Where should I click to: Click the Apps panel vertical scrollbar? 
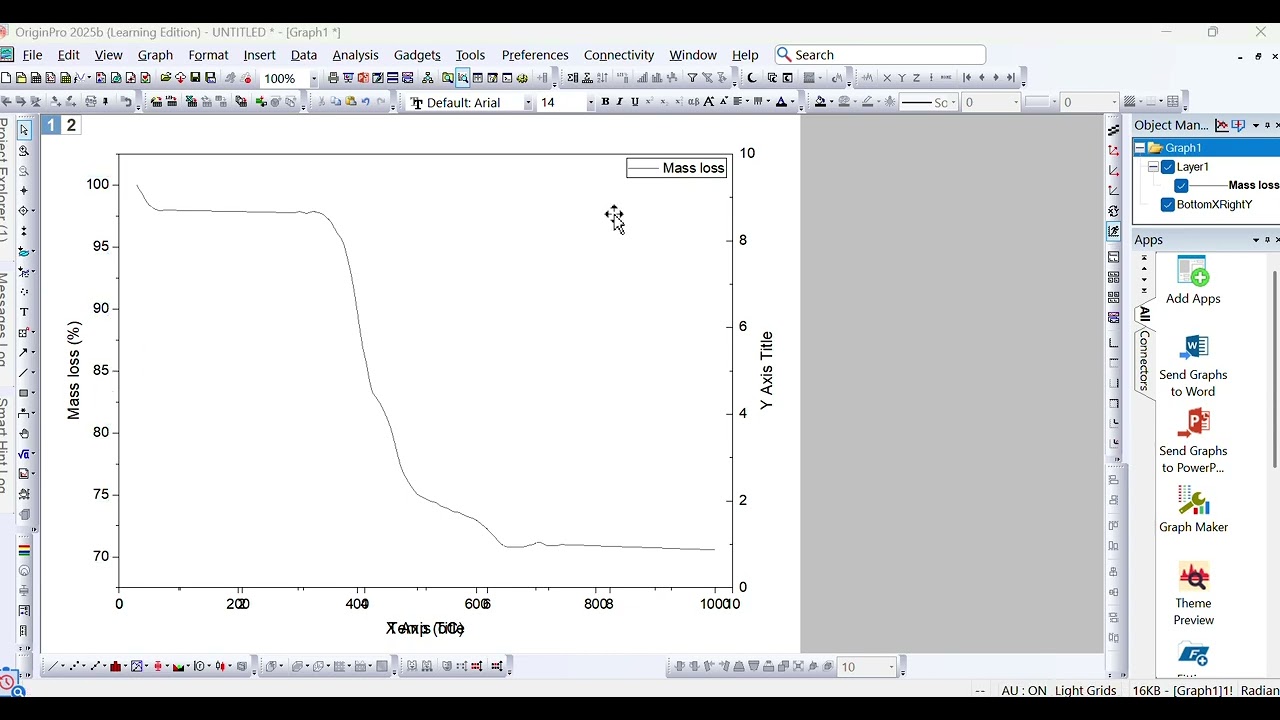coord(1275,368)
